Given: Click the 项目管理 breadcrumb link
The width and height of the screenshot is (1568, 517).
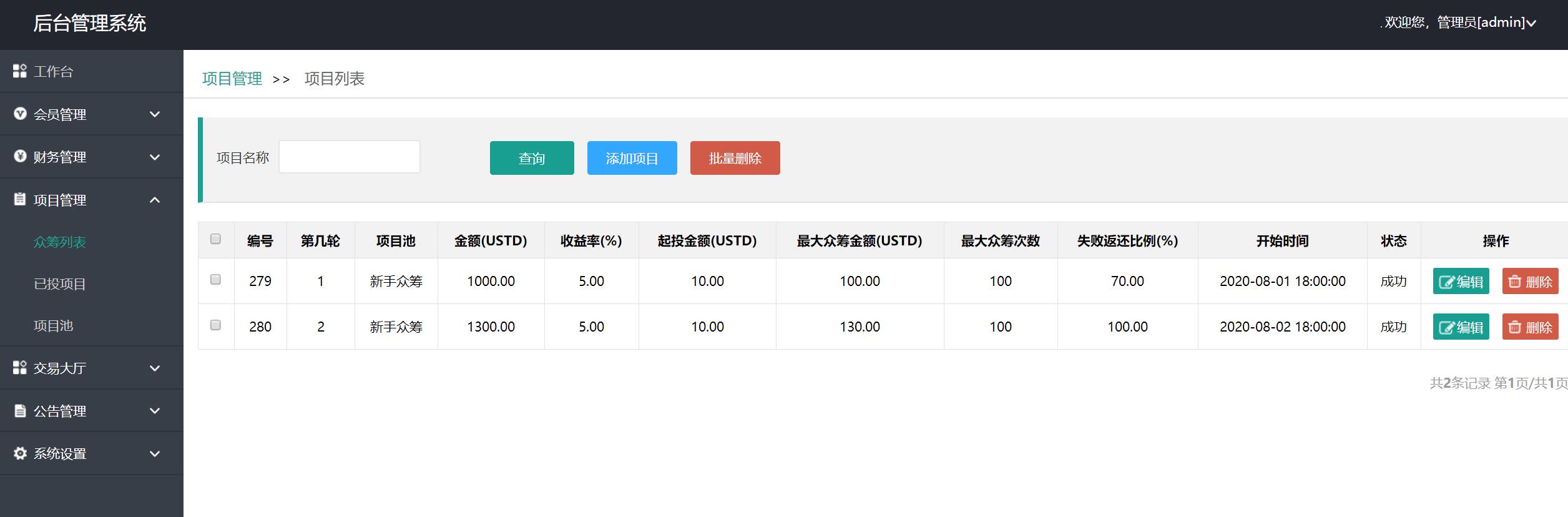Looking at the screenshot, I should coord(232,79).
